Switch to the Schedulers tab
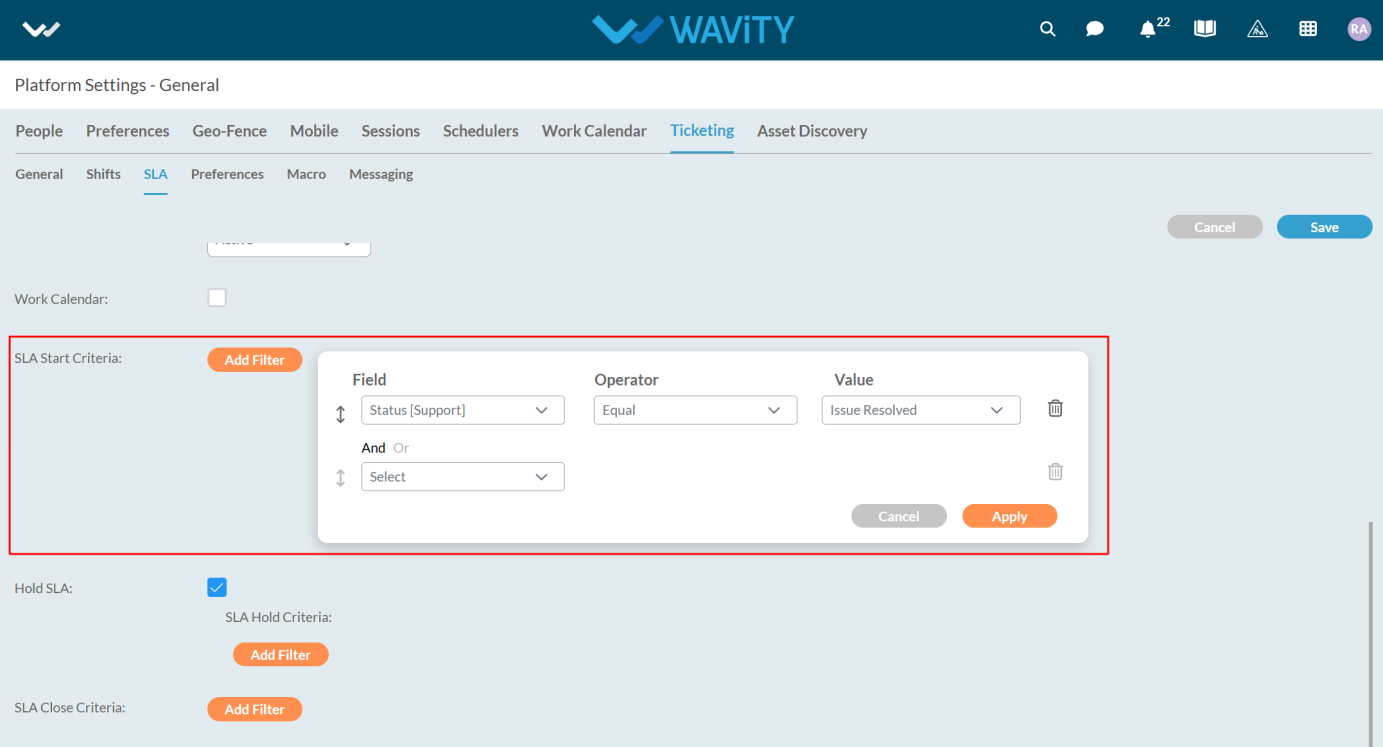The image size is (1383, 747). click(x=481, y=131)
